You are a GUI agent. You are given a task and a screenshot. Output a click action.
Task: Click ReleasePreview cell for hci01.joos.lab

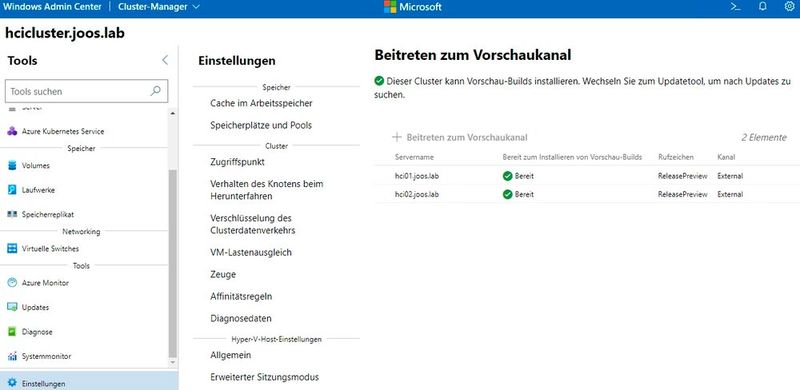pyautogui.click(x=683, y=176)
